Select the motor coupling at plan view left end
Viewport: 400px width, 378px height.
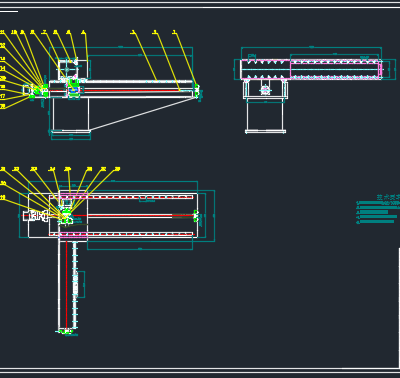(x=36, y=216)
